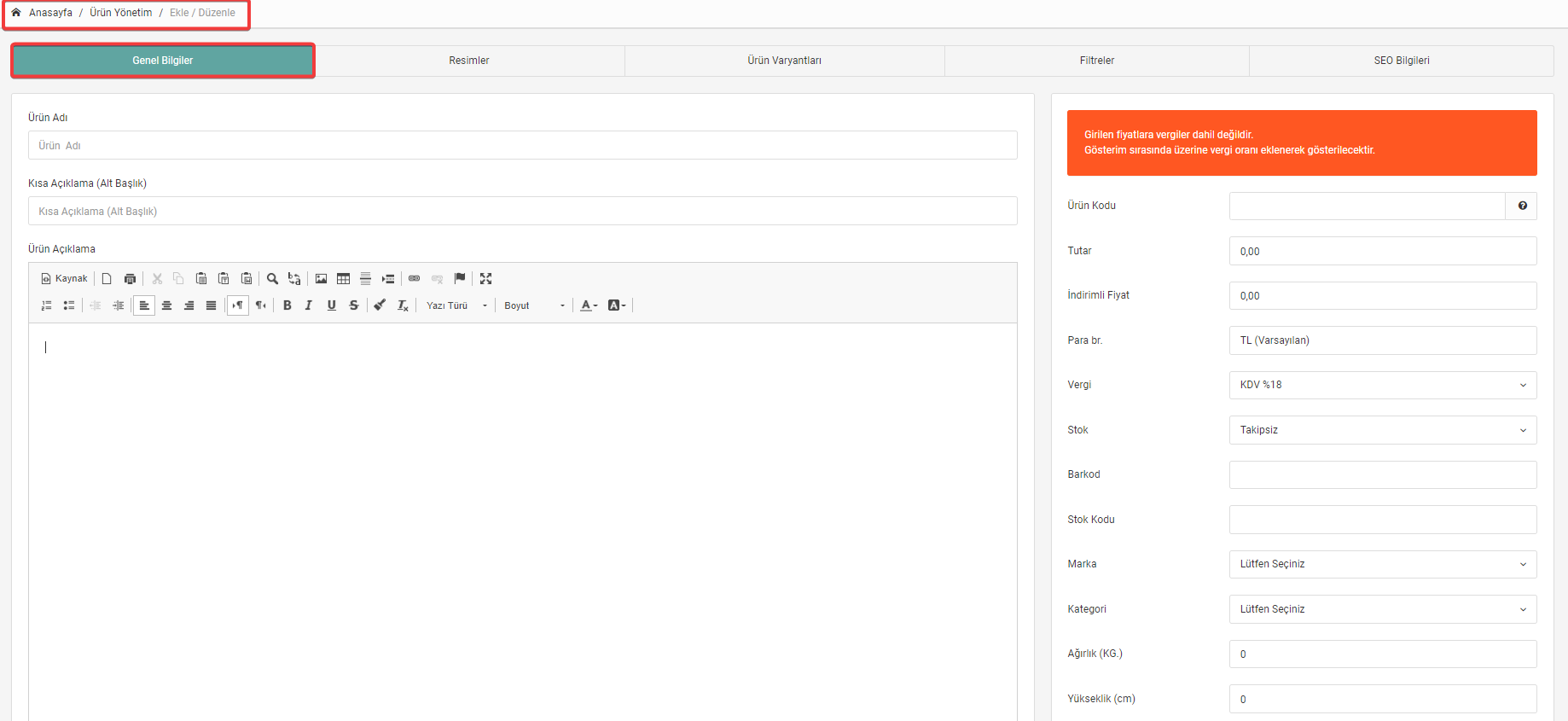Click the Ürün Kodu input field

coord(1368,206)
